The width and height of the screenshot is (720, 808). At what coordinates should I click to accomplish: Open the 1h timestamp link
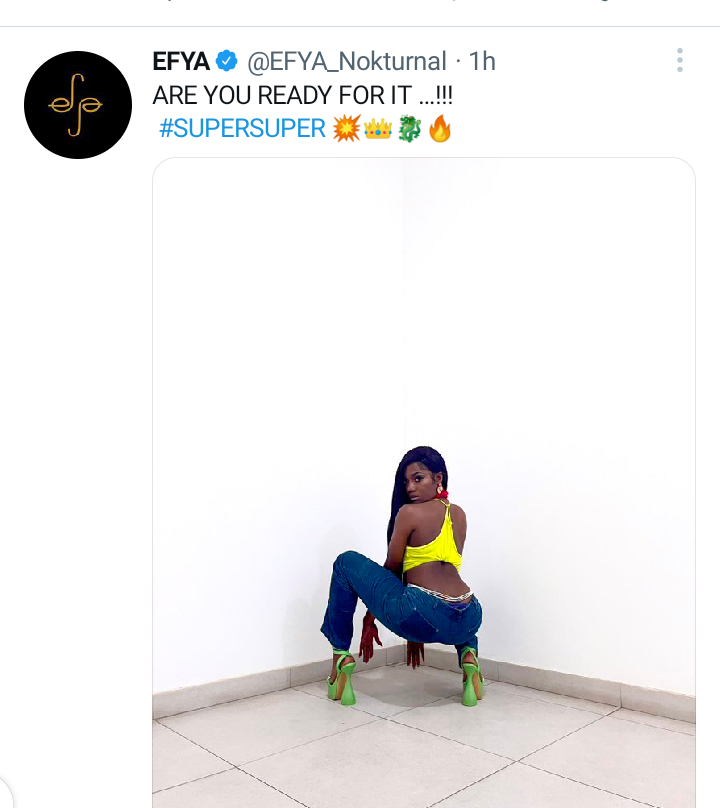click(482, 61)
